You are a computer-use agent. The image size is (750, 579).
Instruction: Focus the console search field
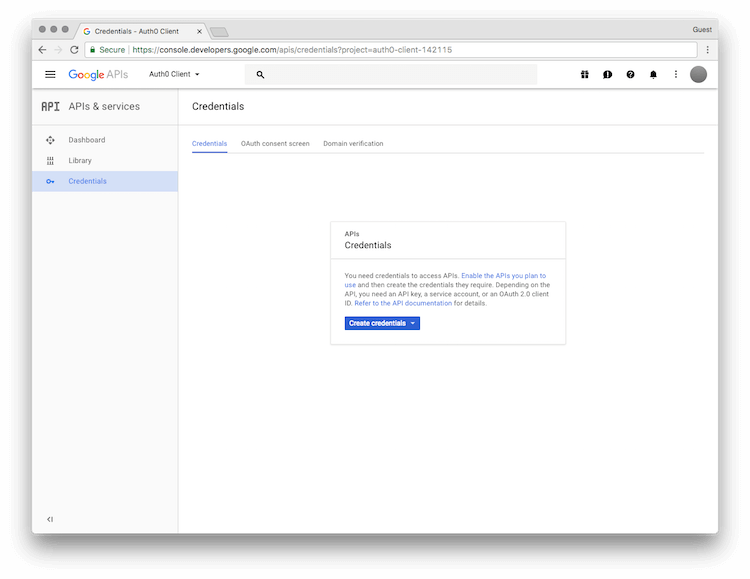(391, 75)
